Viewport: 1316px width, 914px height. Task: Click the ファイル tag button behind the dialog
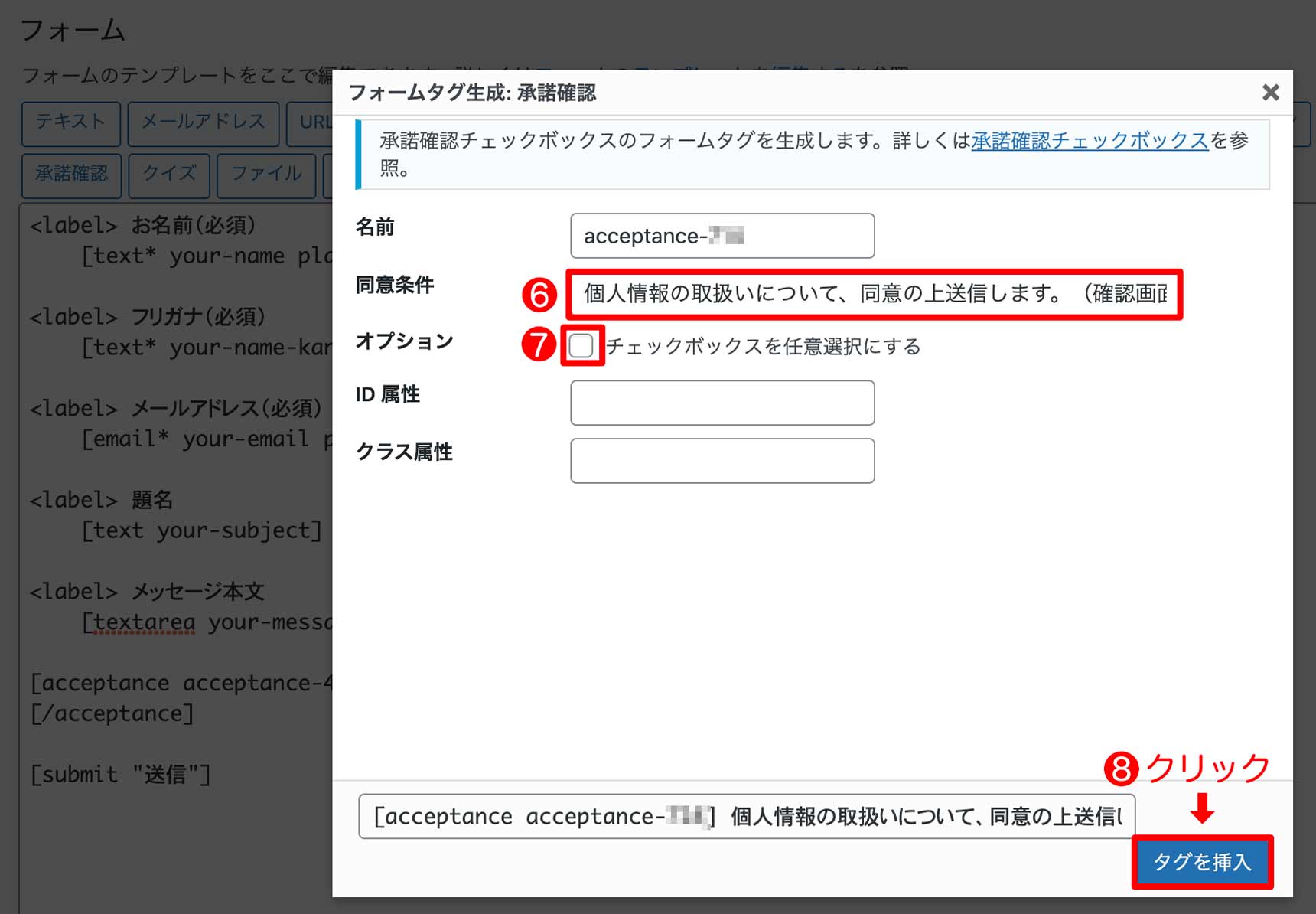point(266,175)
